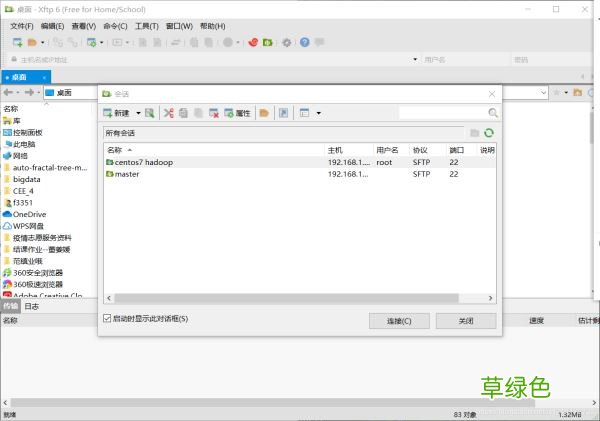Click the new session icon in main toolbar

pos(18,42)
